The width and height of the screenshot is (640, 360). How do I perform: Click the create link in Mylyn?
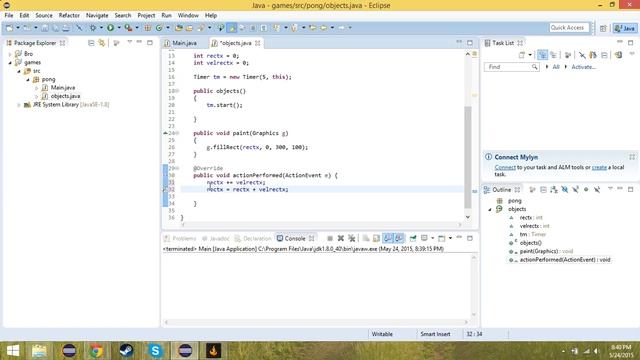point(599,167)
